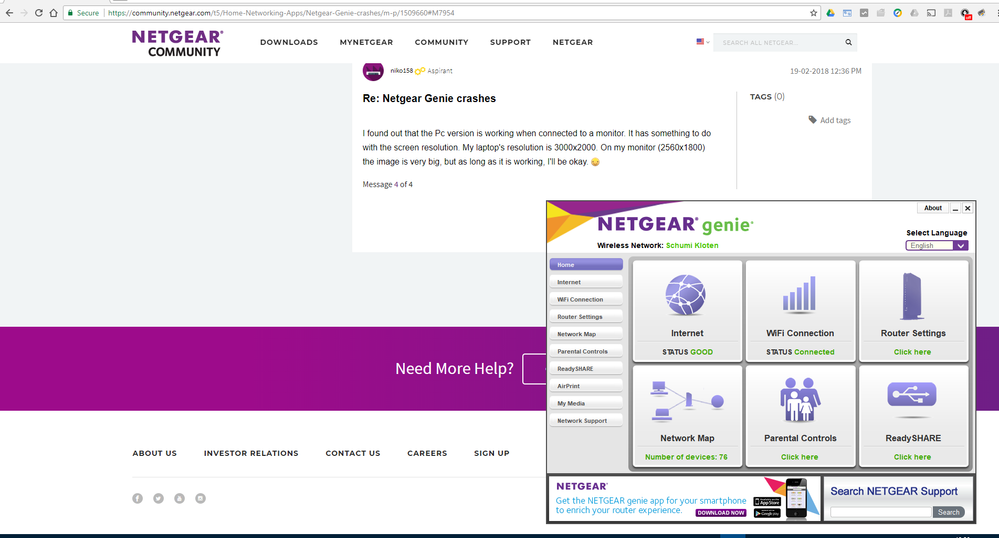Image resolution: width=999 pixels, height=538 pixels.
Task: Open the SUPPORT menu item
Action: click(x=510, y=42)
